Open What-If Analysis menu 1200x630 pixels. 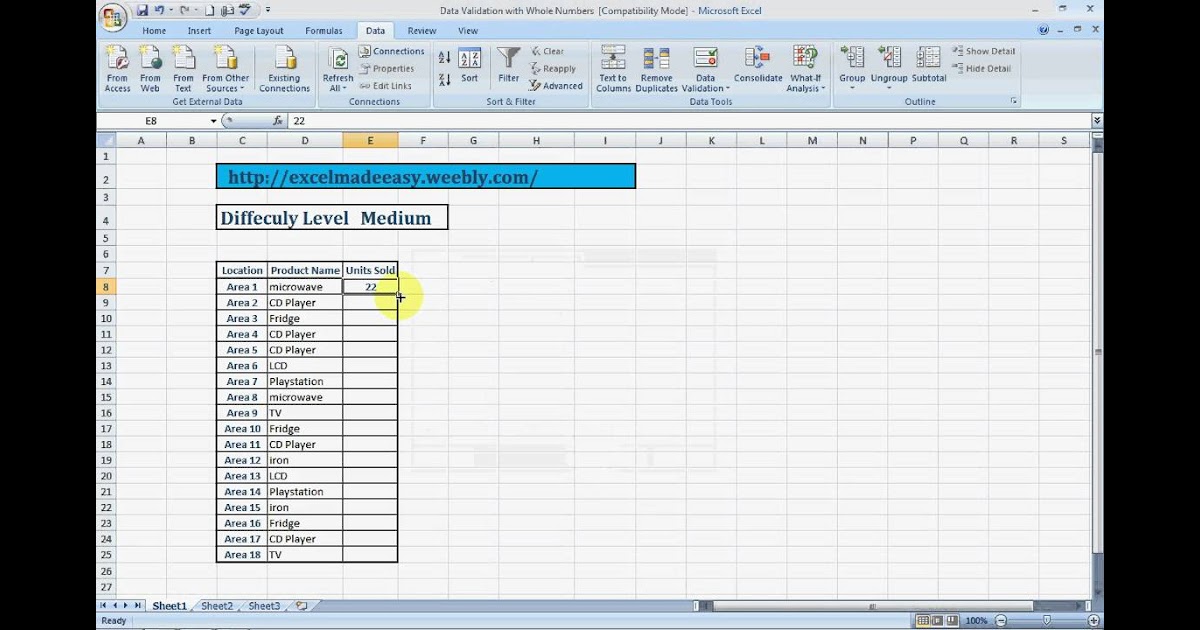click(x=806, y=70)
